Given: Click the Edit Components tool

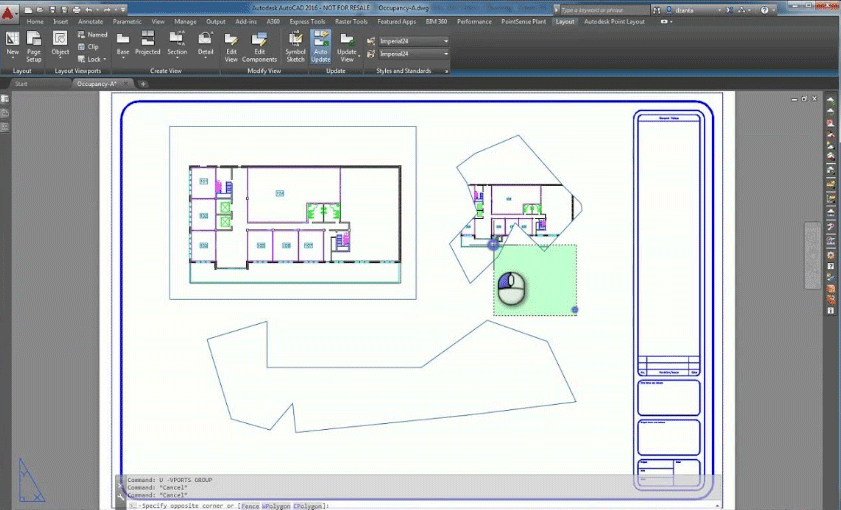Looking at the screenshot, I should [x=259, y=47].
